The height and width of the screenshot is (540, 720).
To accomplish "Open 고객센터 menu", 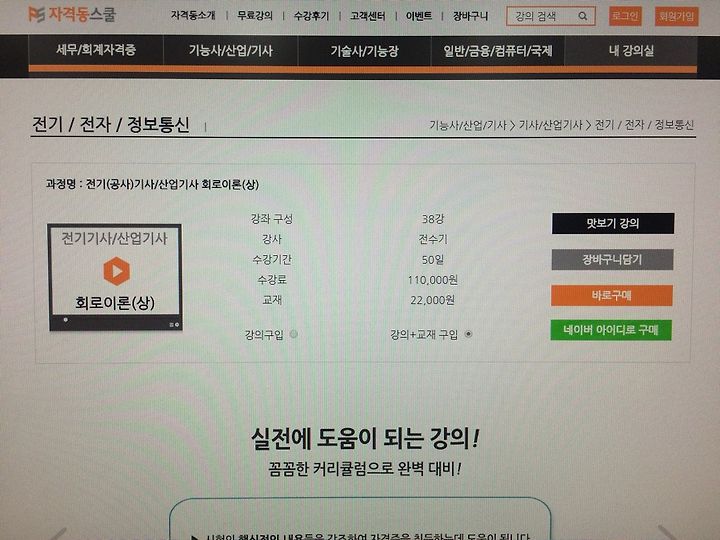I will [x=368, y=16].
